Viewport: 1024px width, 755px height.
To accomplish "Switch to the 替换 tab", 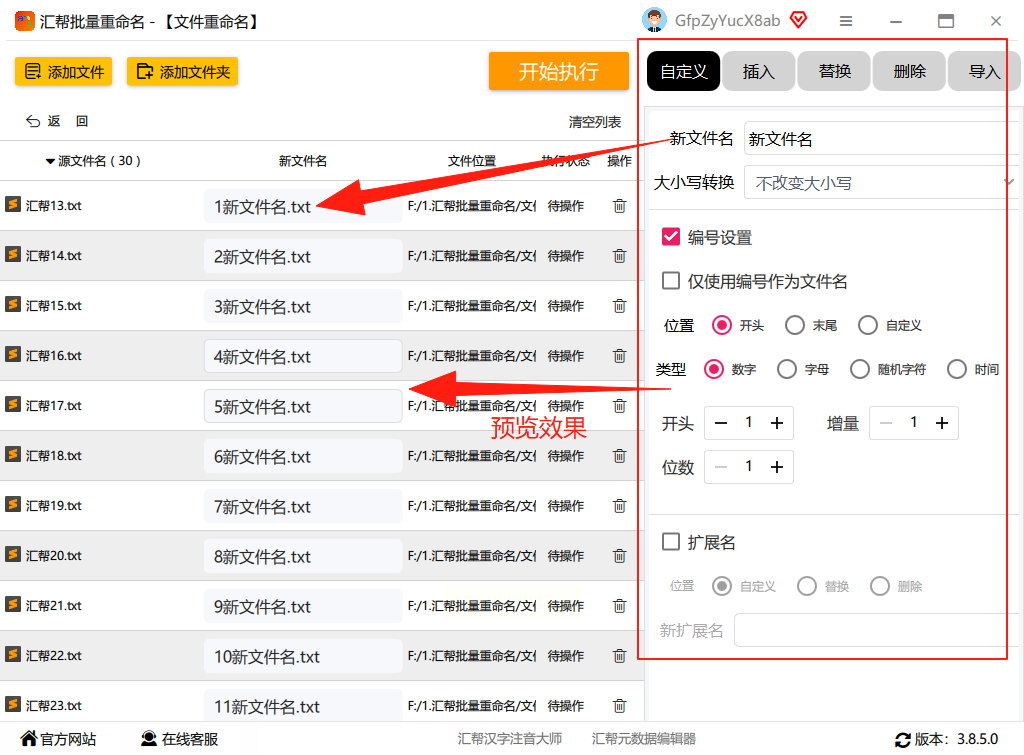I will point(835,71).
